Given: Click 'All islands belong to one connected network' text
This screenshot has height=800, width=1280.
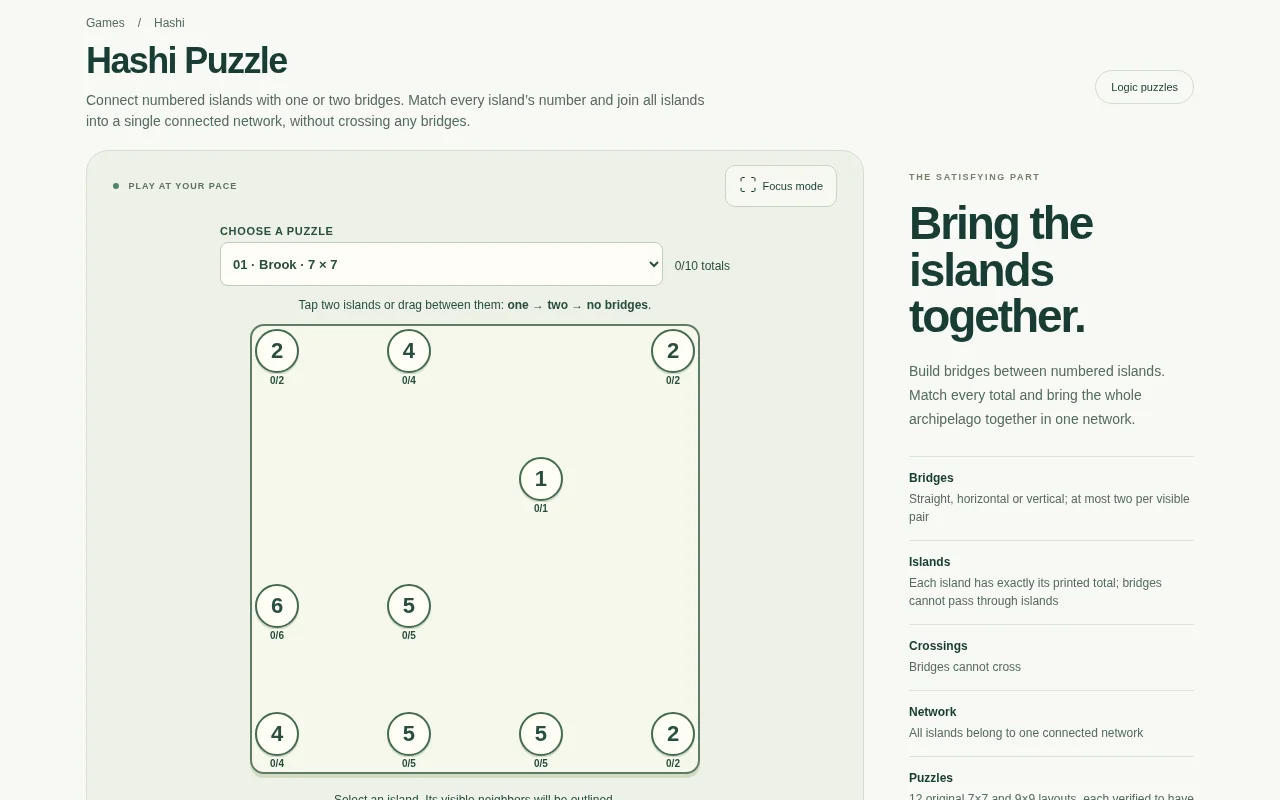Looking at the screenshot, I should tap(1026, 733).
